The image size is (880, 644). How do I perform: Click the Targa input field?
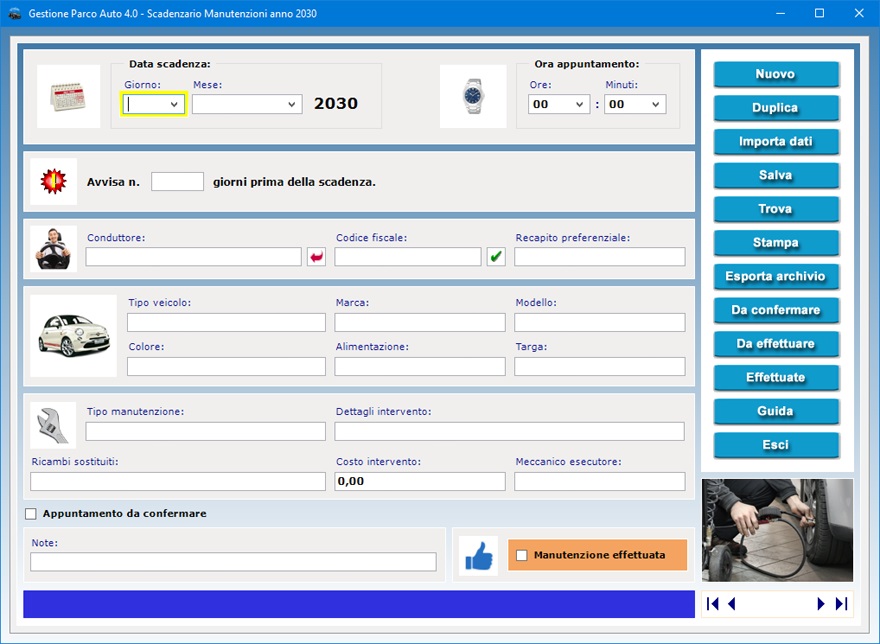pyautogui.click(x=600, y=367)
